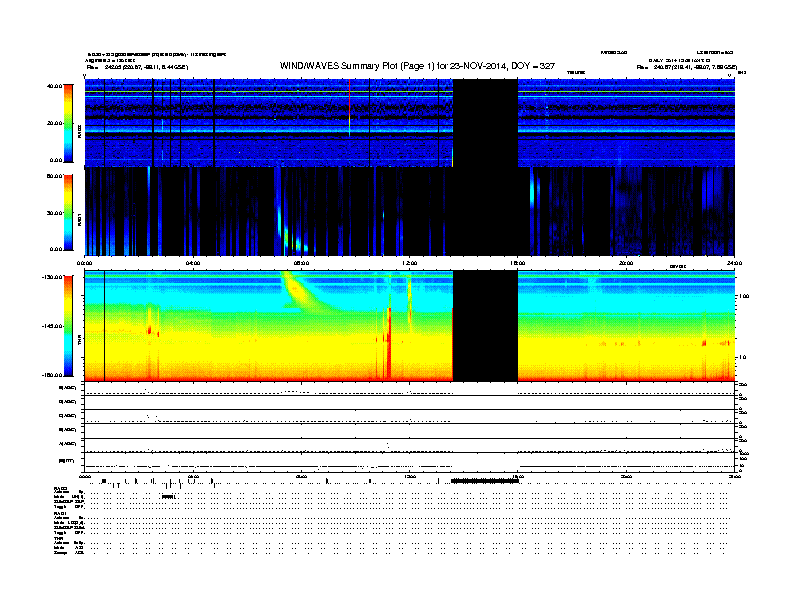Screen dimensions: 792x612
Task: Click the 100 tick label beside TNR panel
Action: (x=744, y=296)
